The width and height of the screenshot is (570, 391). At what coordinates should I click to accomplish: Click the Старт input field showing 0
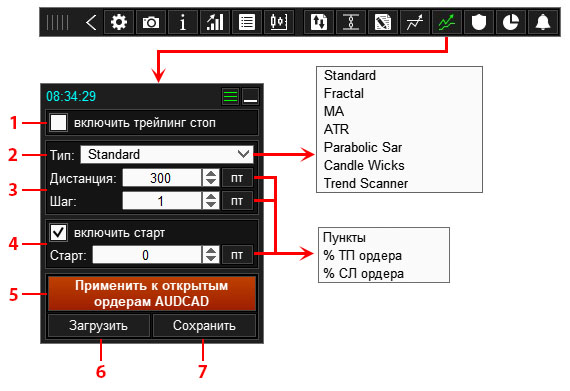[147, 255]
